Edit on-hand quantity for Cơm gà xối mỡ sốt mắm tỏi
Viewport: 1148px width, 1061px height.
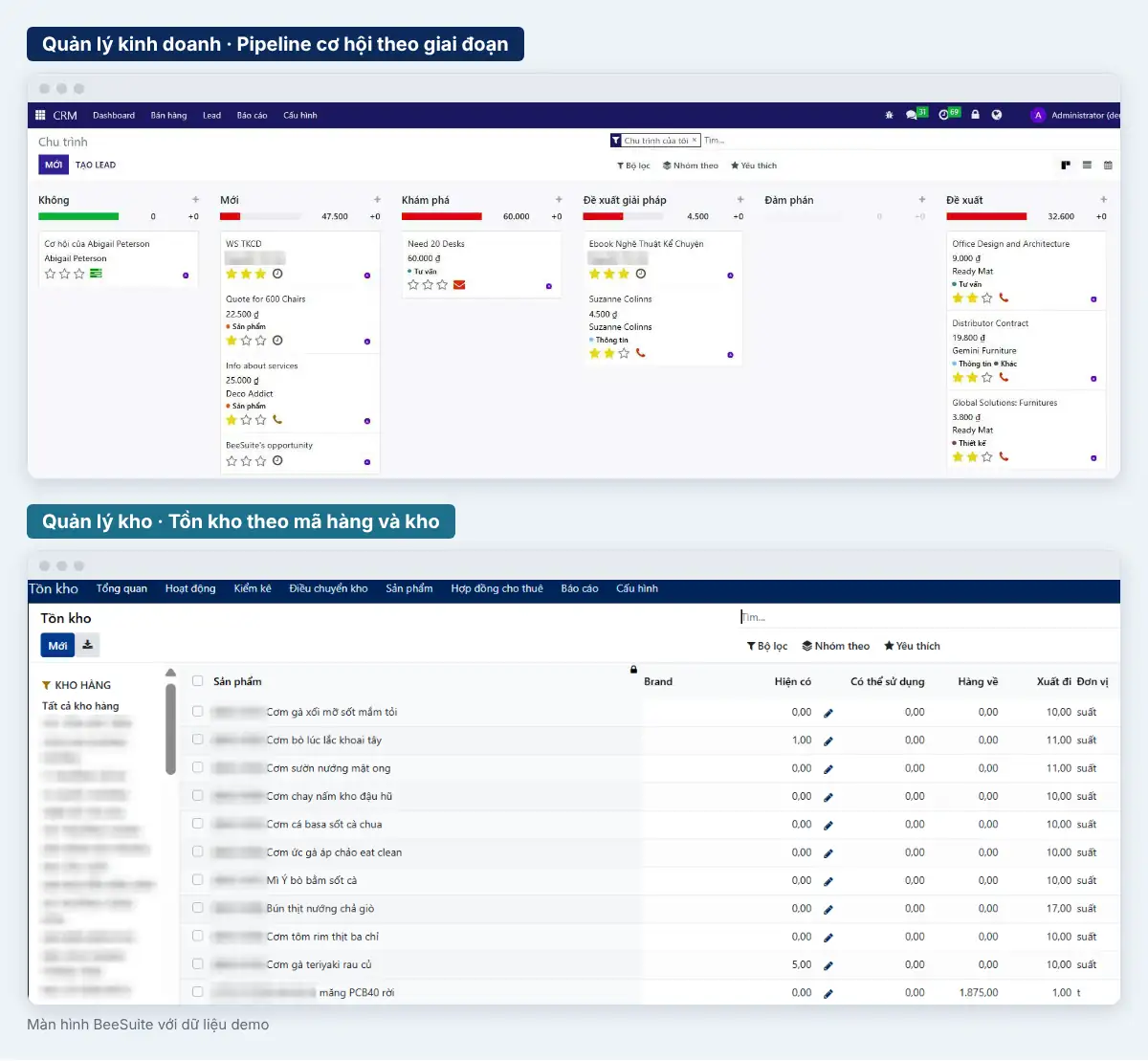(x=828, y=713)
